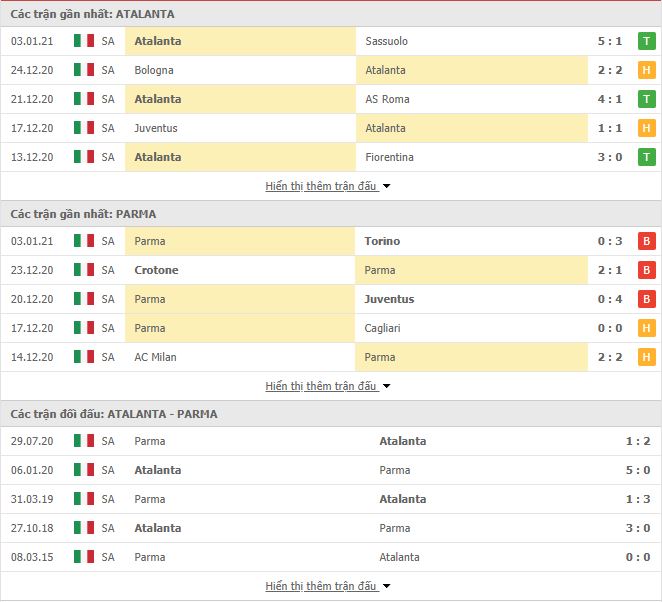Viewport: 662px width, 602px height.
Task: Expand more matches under the Parma section
Action: [328, 386]
